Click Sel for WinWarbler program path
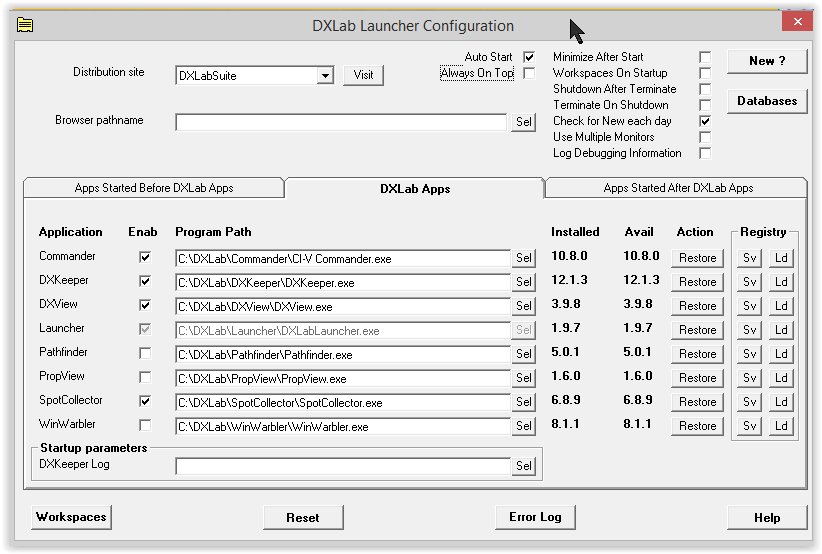The image size is (822, 554). pos(523,426)
